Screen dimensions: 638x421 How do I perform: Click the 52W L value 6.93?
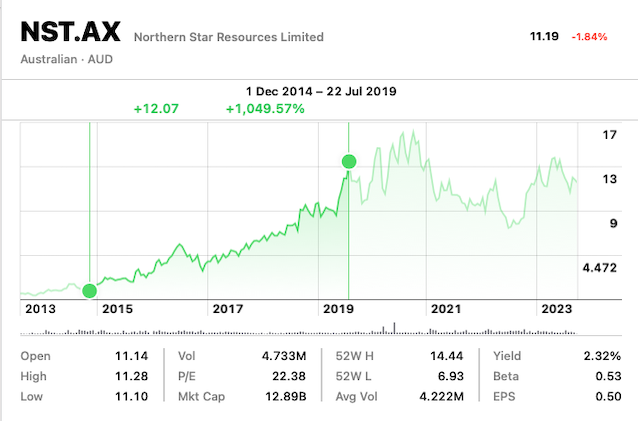(x=450, y=376)
